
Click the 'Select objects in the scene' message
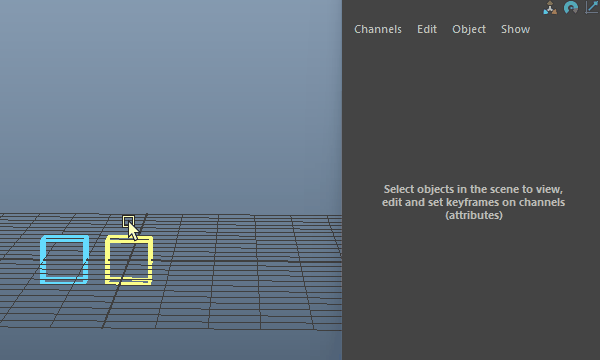[x=473, y=202]
